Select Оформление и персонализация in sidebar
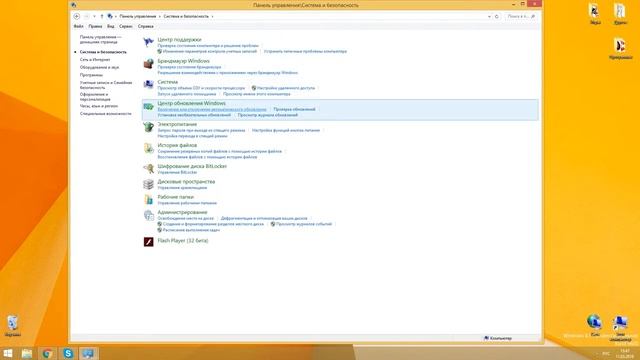Screen dimensions: 640x360 pyautogui.click(x=95, y=97)
